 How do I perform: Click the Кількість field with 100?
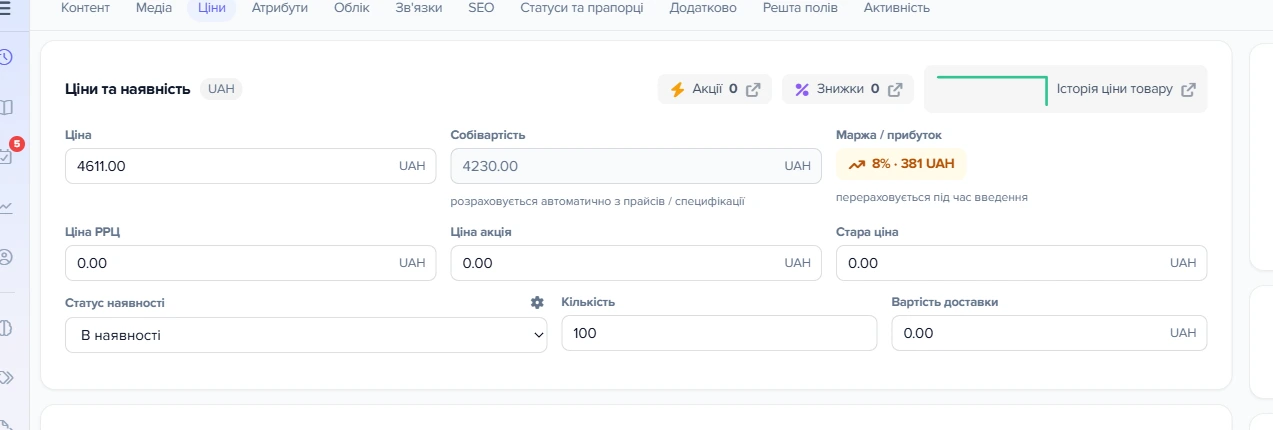[x=719, y=333]
